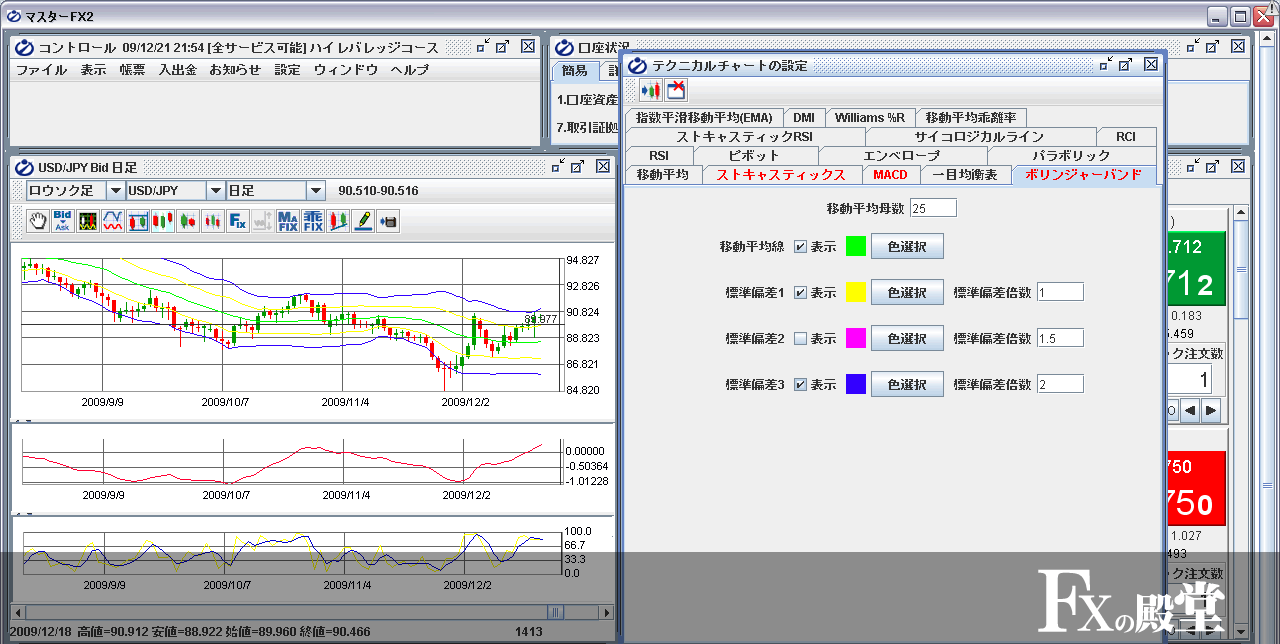
Task: Open the ファイル menu
Action: click(42, 70)
